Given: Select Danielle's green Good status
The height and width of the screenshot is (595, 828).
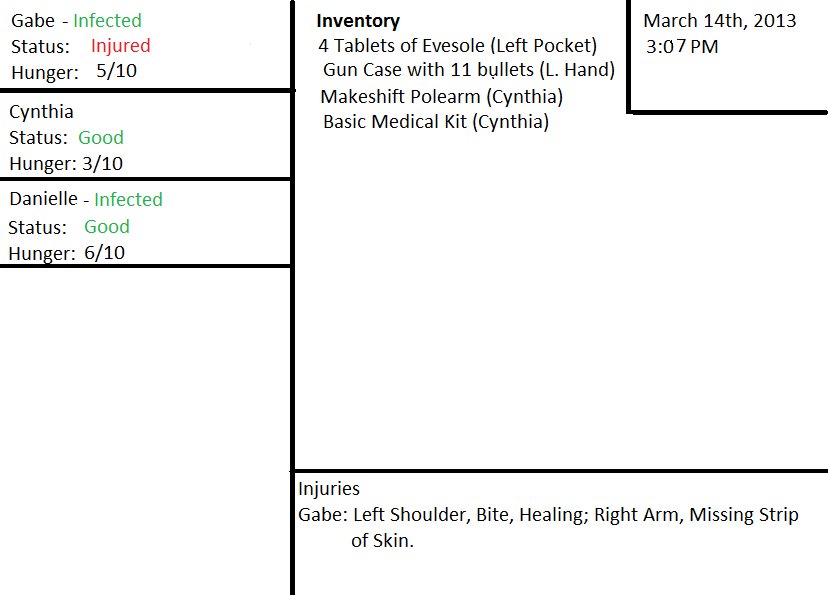Looking at the screenshot, I should [107, 227].
